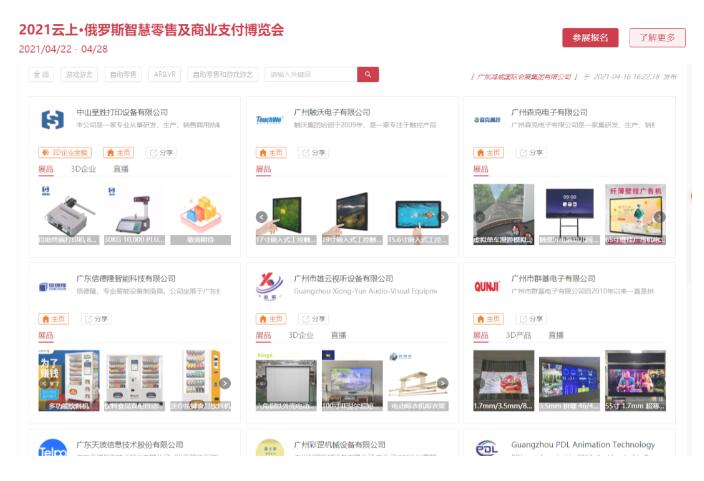Viewport: 704px width, 481px height.
Task: Open the Guangzhou PDL Animation Technology title link
Action: click(583, 445)
